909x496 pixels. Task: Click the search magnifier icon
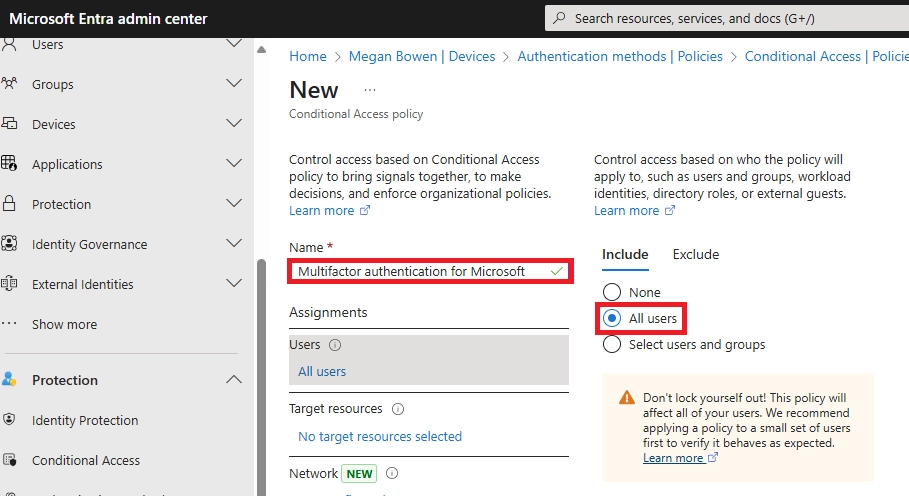(559, 18)
